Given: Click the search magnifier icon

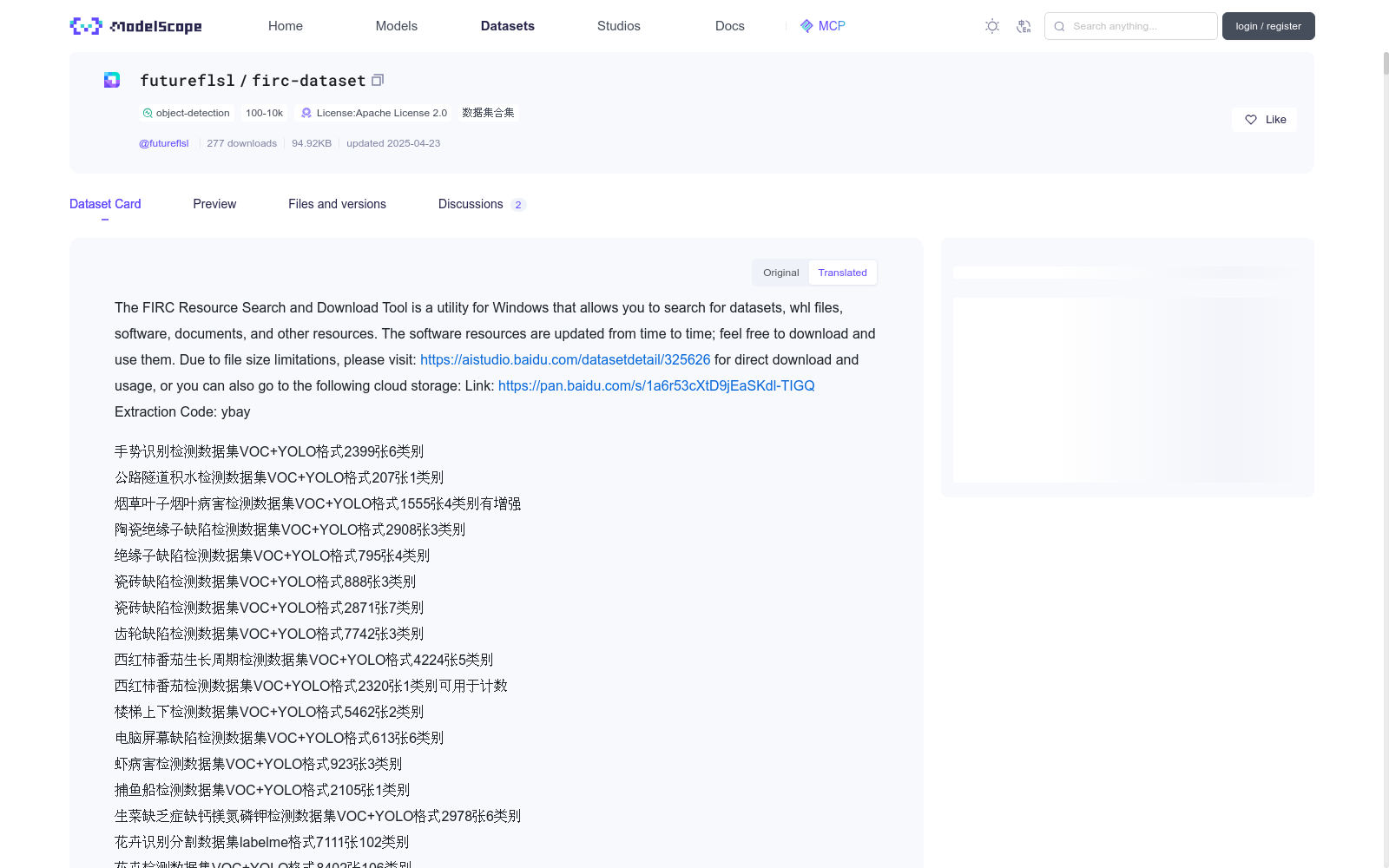Looking at the screenshot, I should coord(1059,26).
